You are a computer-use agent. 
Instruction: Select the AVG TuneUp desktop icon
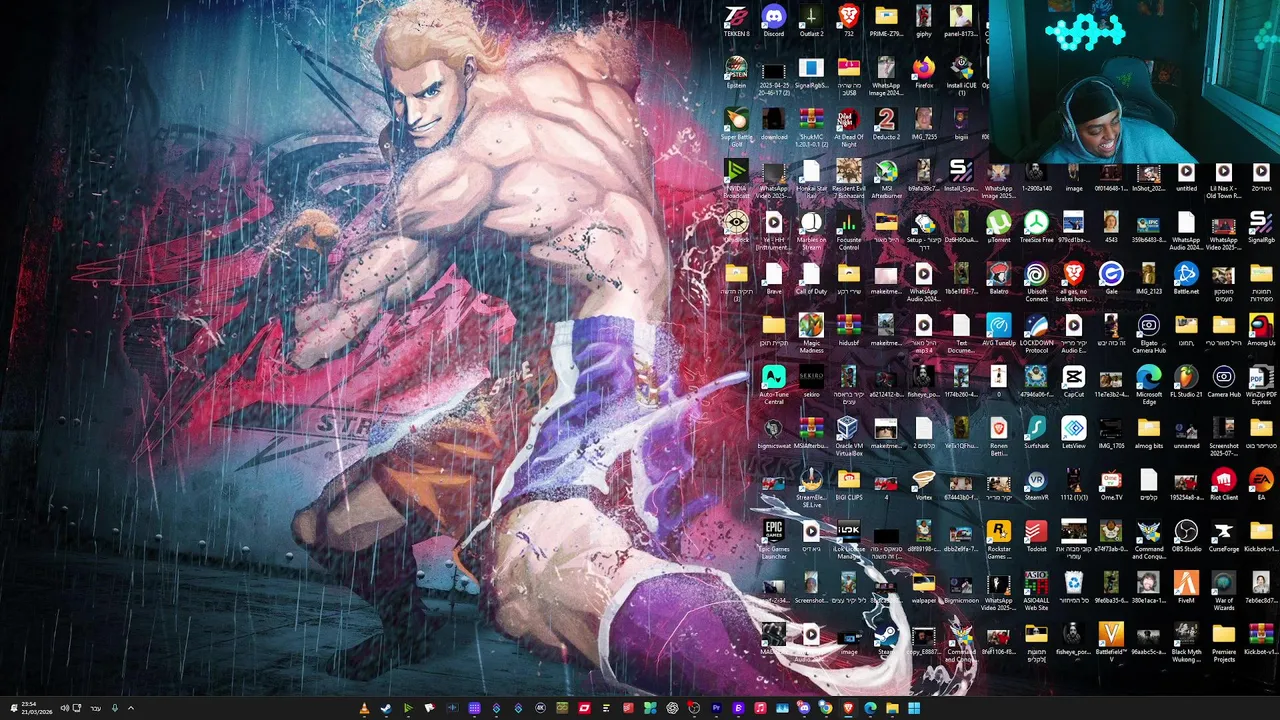(x=998, y=331)
